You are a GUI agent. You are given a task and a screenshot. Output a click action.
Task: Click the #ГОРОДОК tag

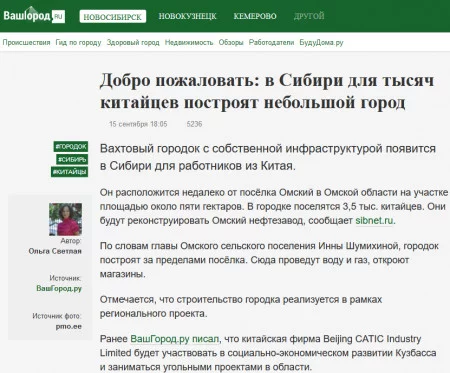(x=71, y=146)
